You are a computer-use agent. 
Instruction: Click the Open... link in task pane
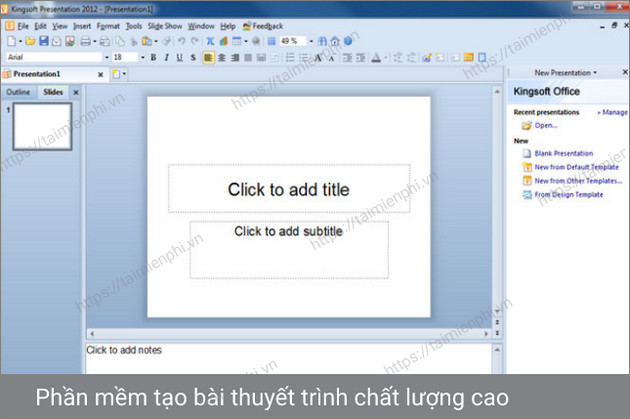click(x=546, y=125)
